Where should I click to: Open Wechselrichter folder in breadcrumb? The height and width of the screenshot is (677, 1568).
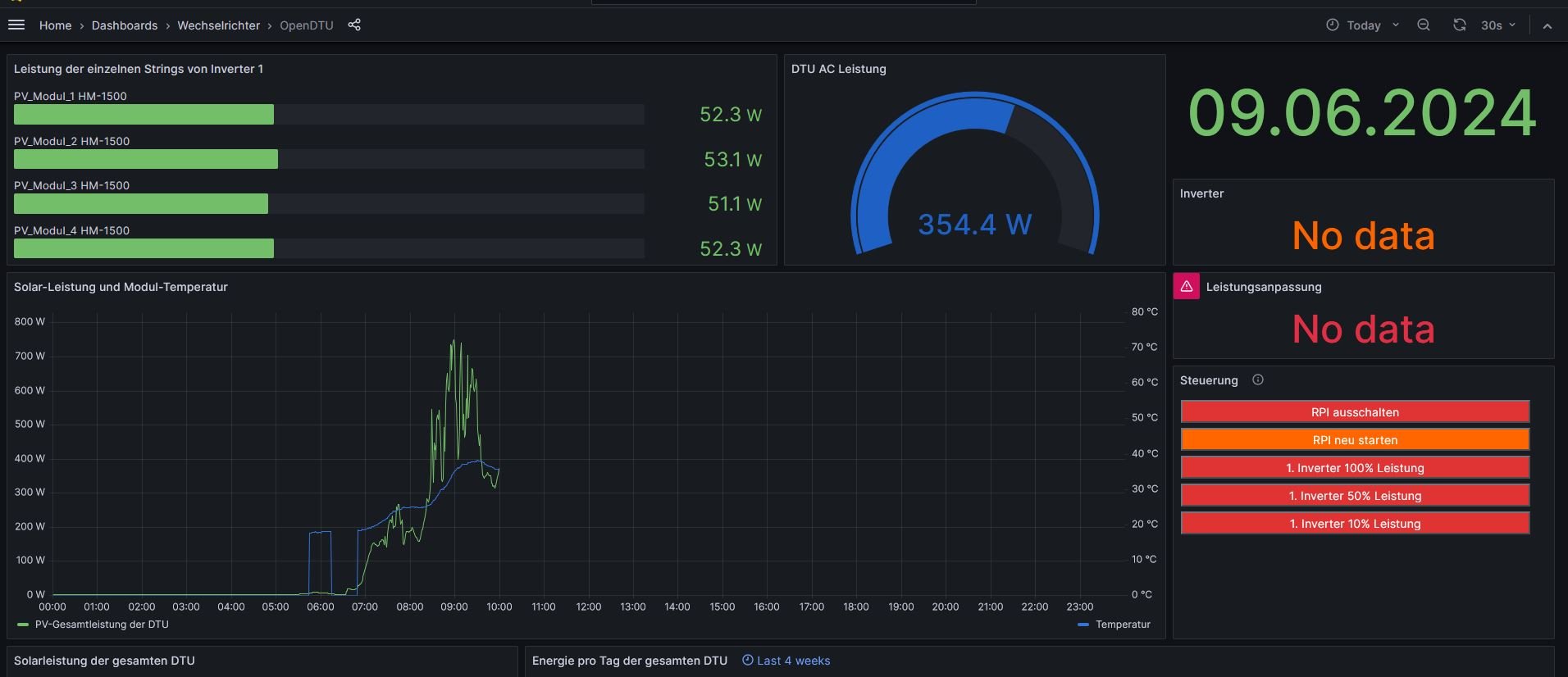[218, 25]
